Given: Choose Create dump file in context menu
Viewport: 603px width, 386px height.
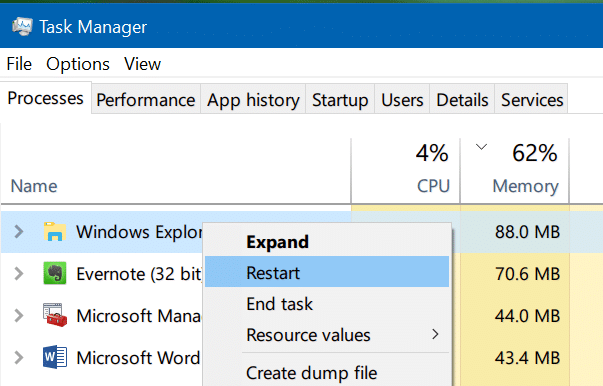Looking at the screenshot, I should (x=327, y=372).
